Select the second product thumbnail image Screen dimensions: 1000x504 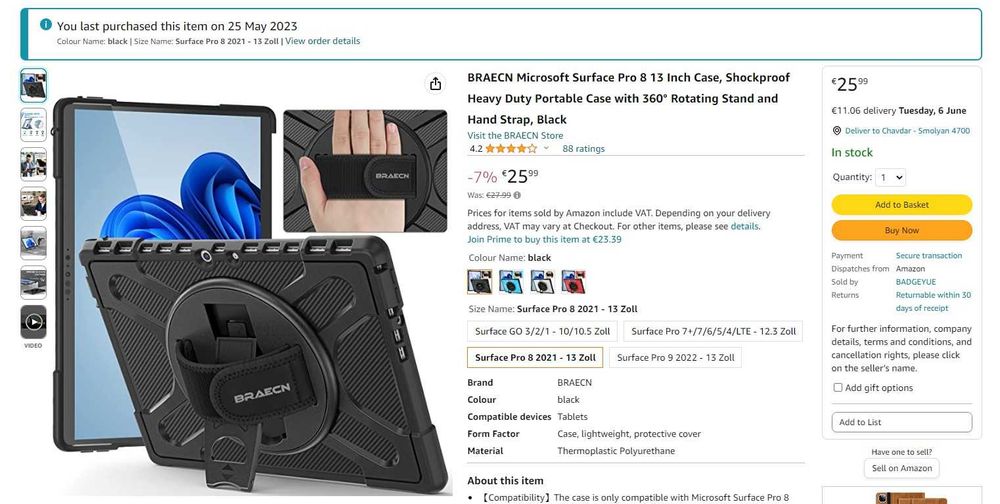[33, 125]
